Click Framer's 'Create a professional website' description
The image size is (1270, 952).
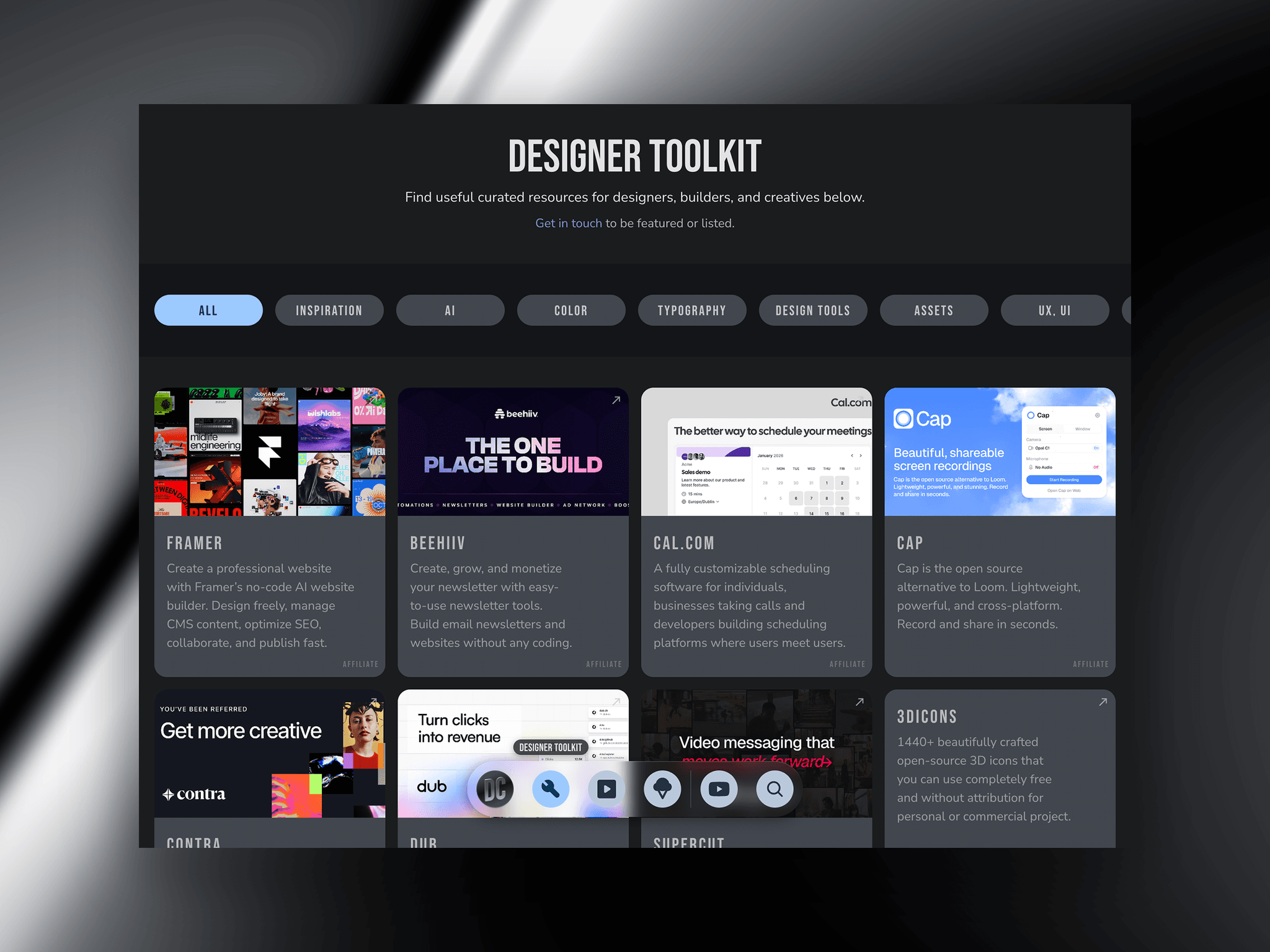(260, 606)
